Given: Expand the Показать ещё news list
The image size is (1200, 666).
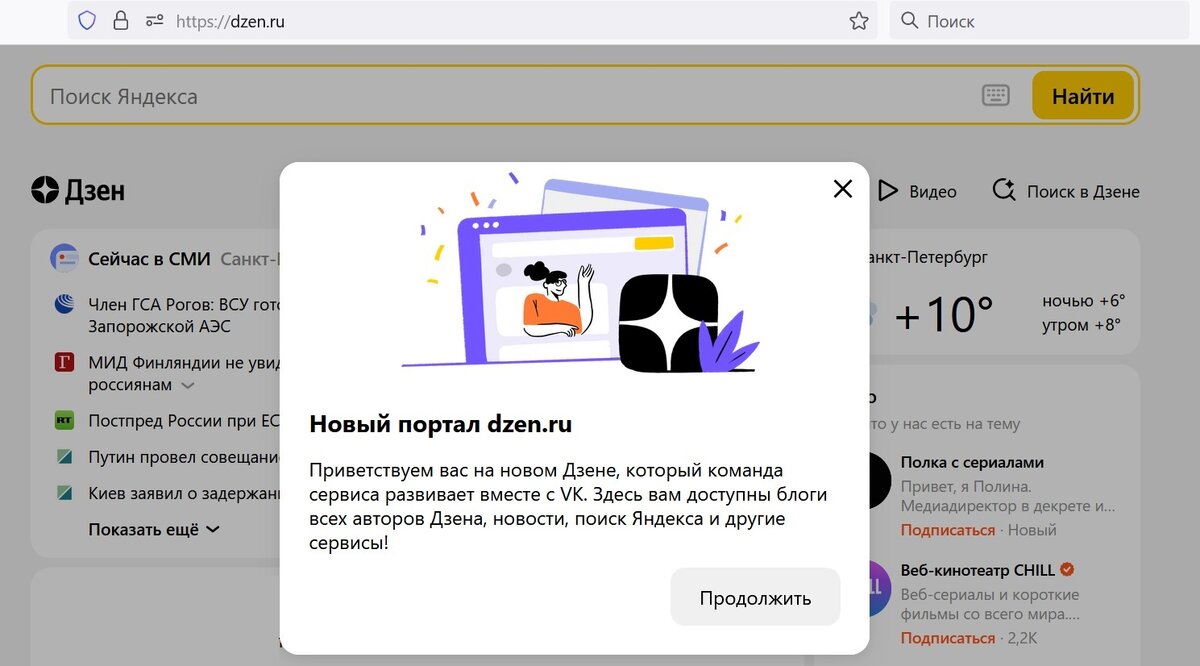Looking at the screenshot, I should tap(149, 529).
